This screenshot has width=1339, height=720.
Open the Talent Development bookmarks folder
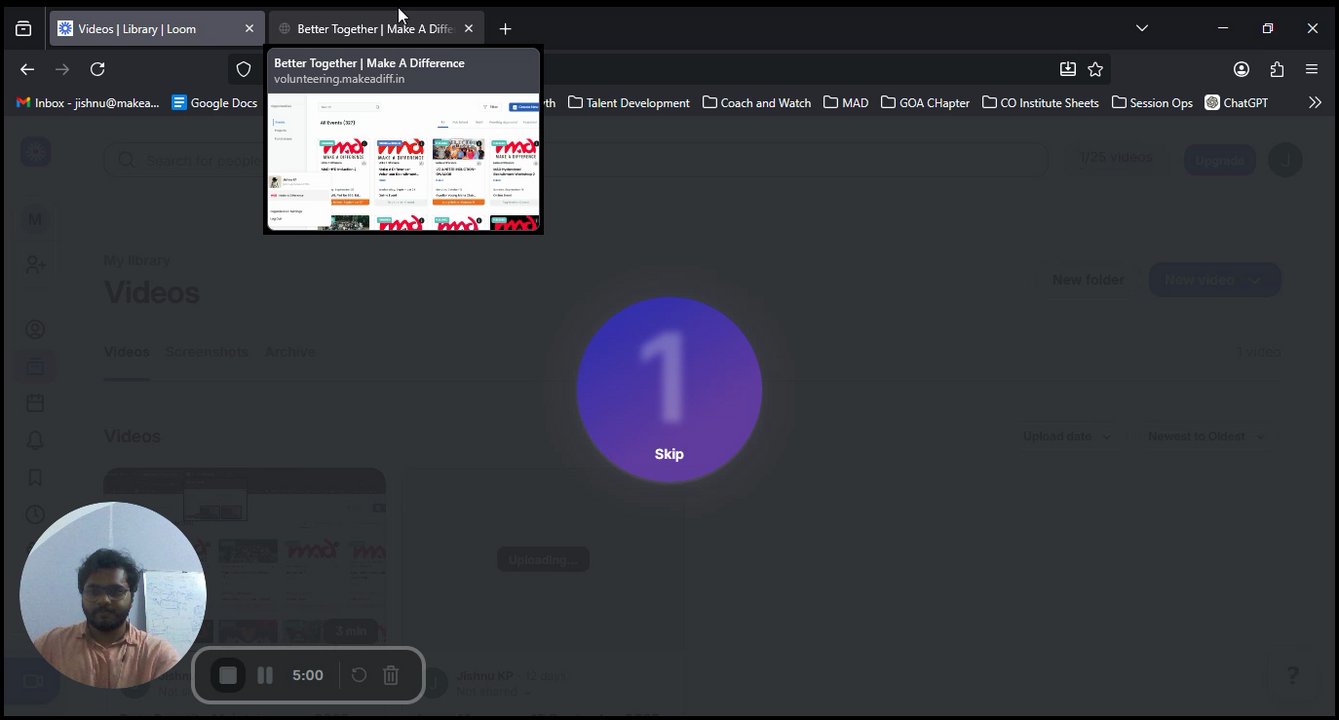coord(629,102)
